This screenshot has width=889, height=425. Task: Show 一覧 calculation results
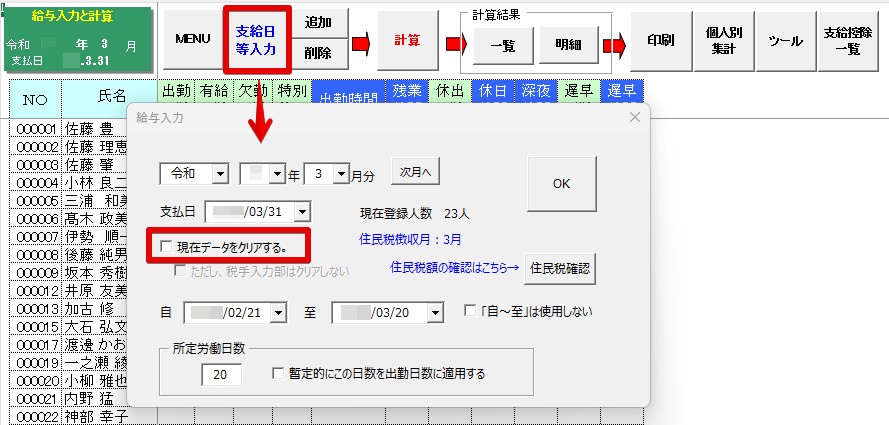[x=497, y=45]
